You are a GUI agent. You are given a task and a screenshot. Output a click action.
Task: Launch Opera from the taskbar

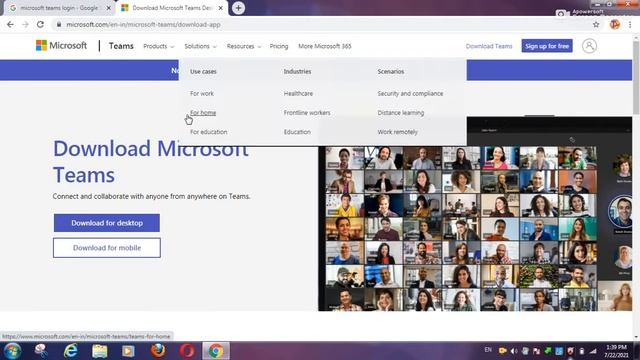point(187,351)
